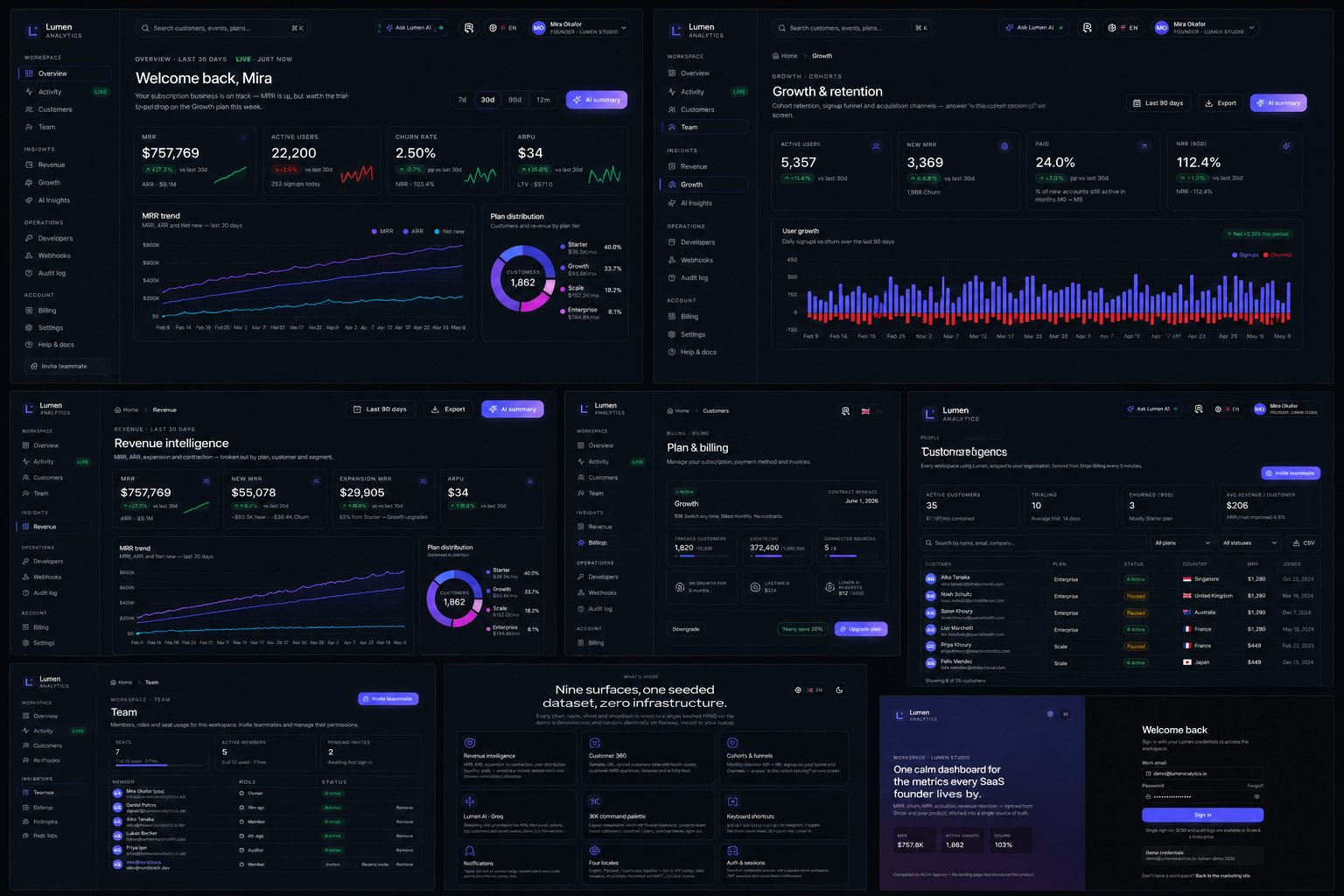Click ⌘K command palette feature card icon
Viewport: 1344px width, 896px height.
pyautogui.click(x=595, y=801)
